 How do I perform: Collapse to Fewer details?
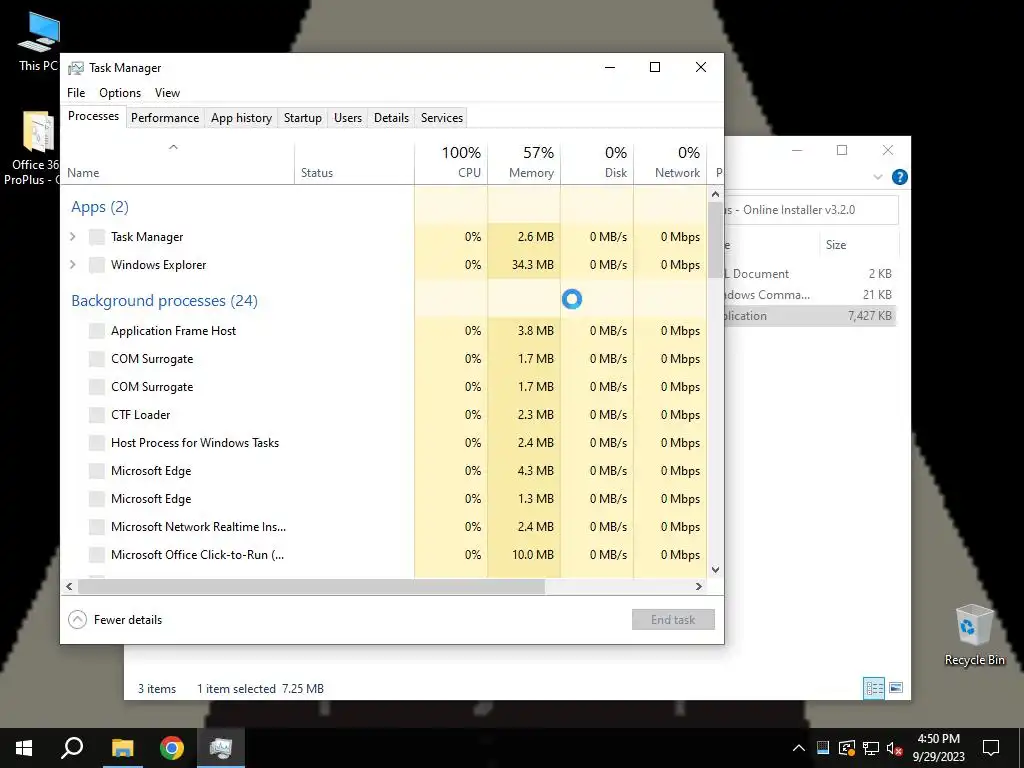point(115,620)
